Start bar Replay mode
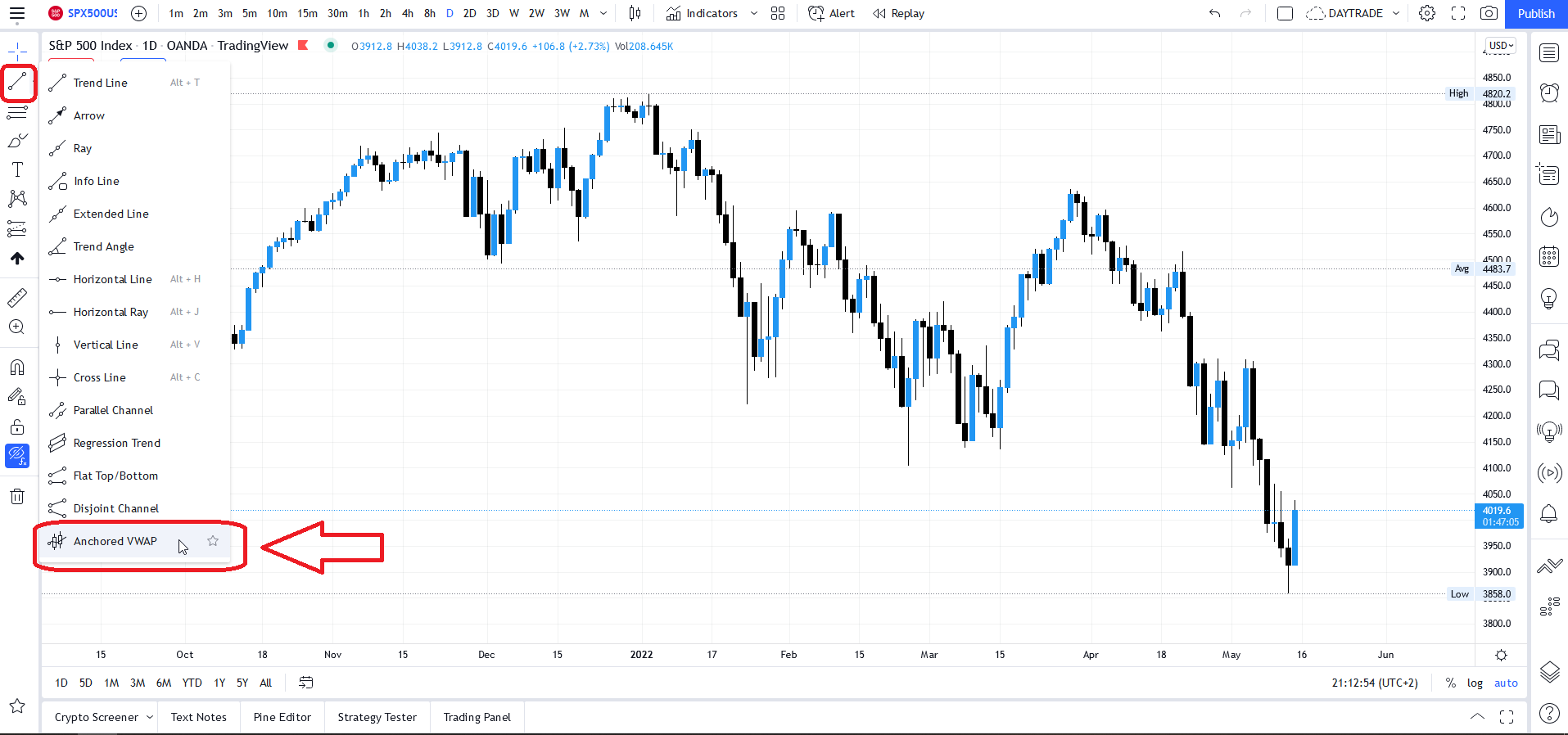The width and height of the screenshot is (1568, 735). (x=898, y=13)
